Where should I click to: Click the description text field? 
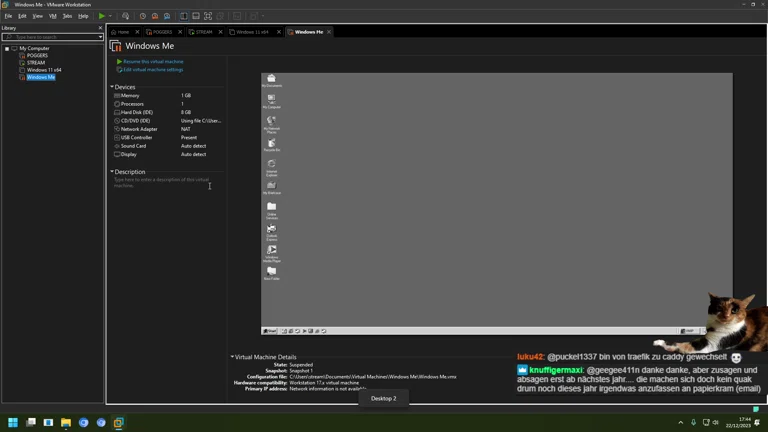(x=168, y=183)
